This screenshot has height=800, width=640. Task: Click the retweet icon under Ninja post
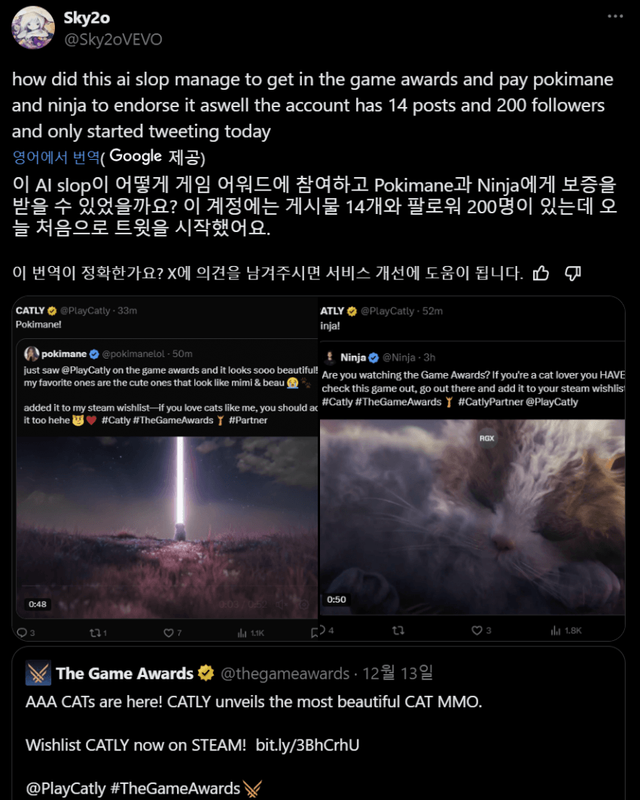(398, 631)
